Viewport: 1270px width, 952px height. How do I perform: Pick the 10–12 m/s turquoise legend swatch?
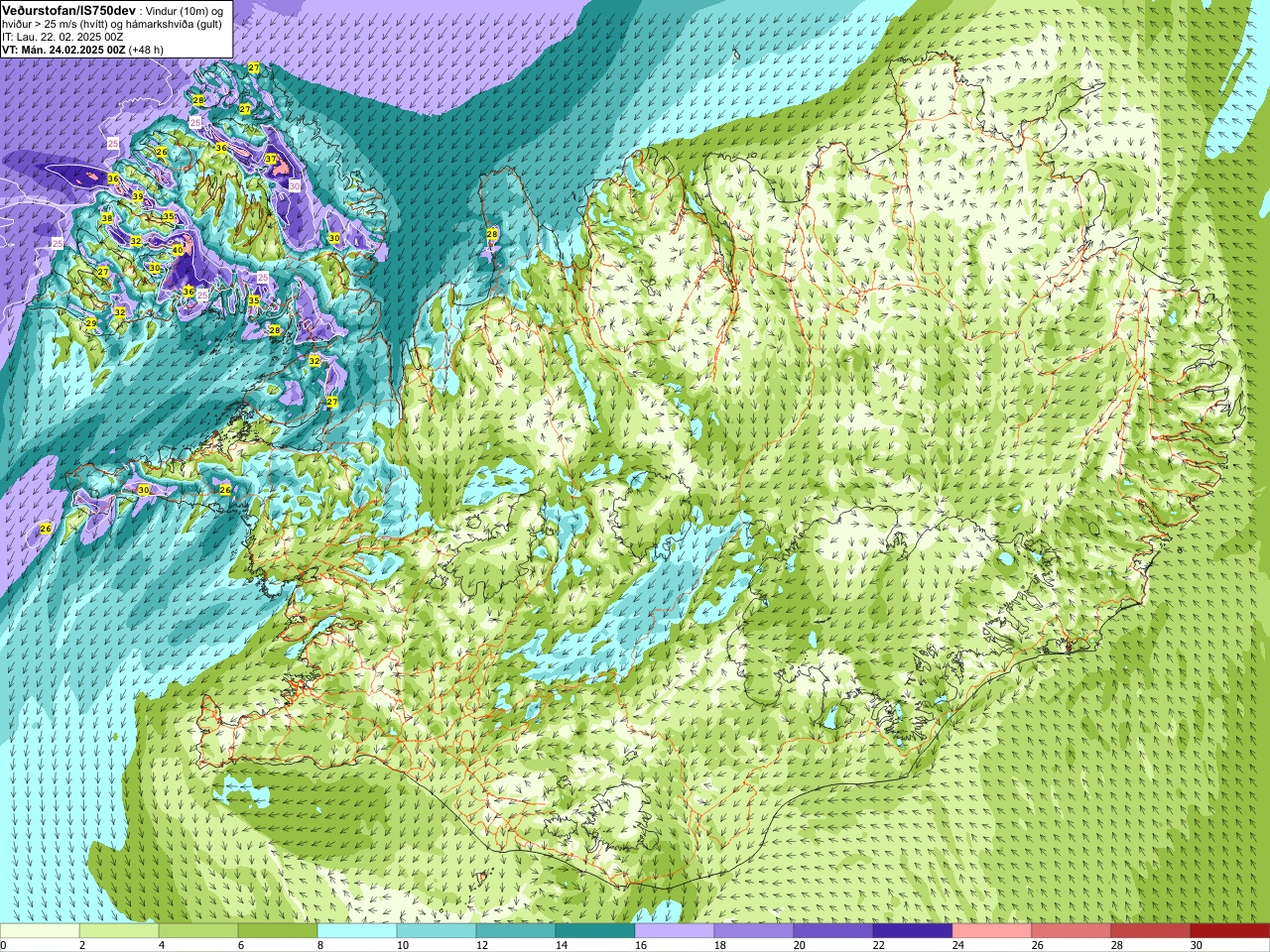(437, 931)
